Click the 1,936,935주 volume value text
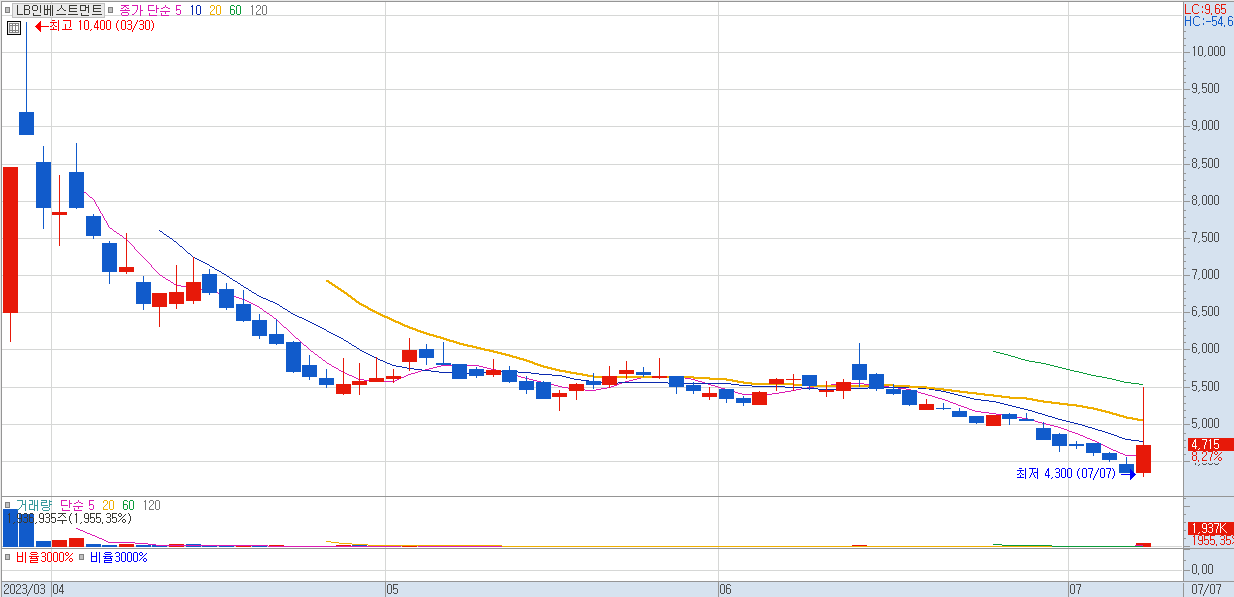 tap(68, 519)
